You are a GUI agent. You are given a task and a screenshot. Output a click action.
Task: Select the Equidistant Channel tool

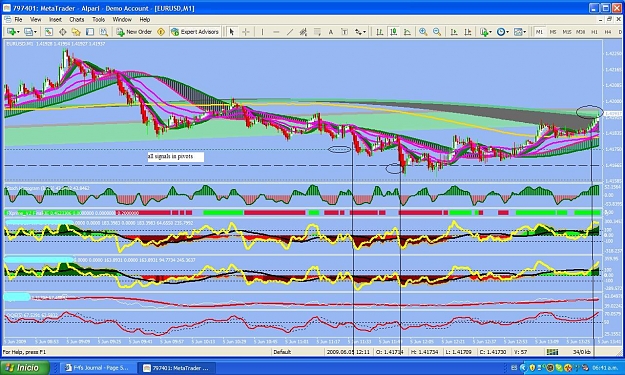pos(303,32)
